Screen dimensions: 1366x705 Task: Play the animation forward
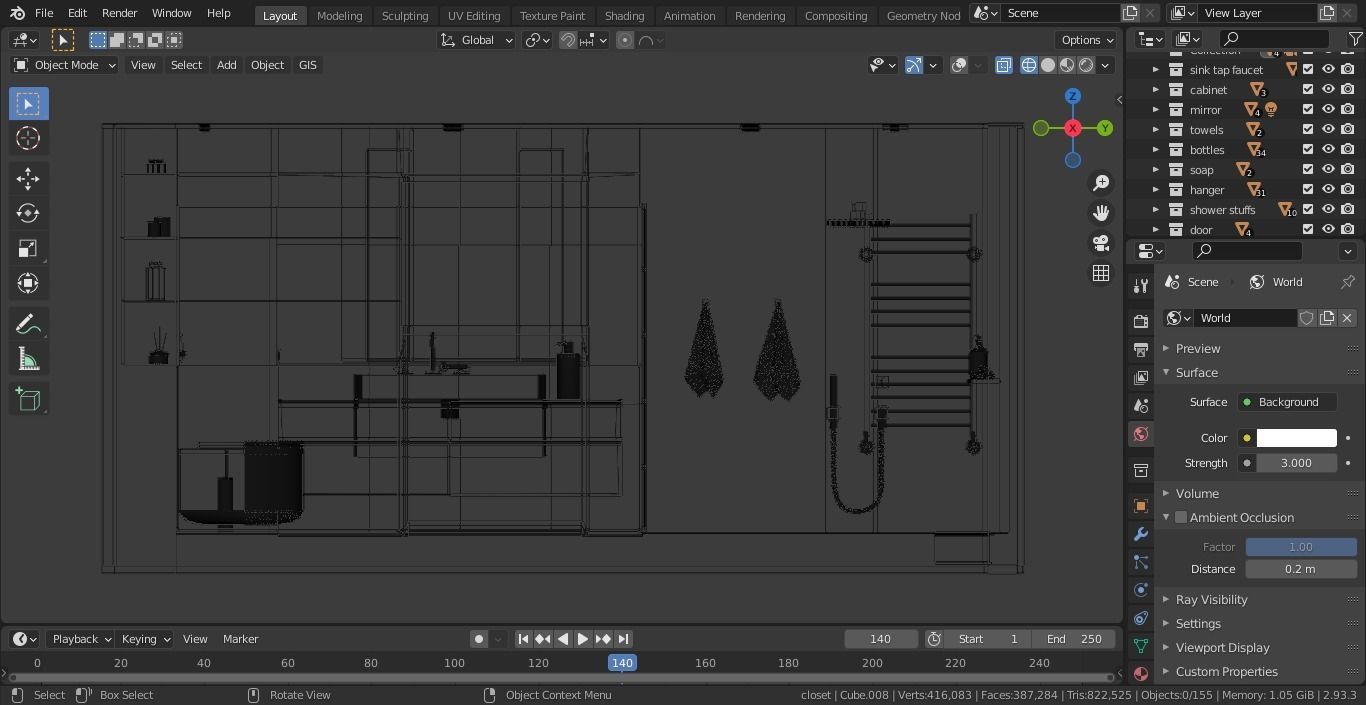click(x=583, y=639)
